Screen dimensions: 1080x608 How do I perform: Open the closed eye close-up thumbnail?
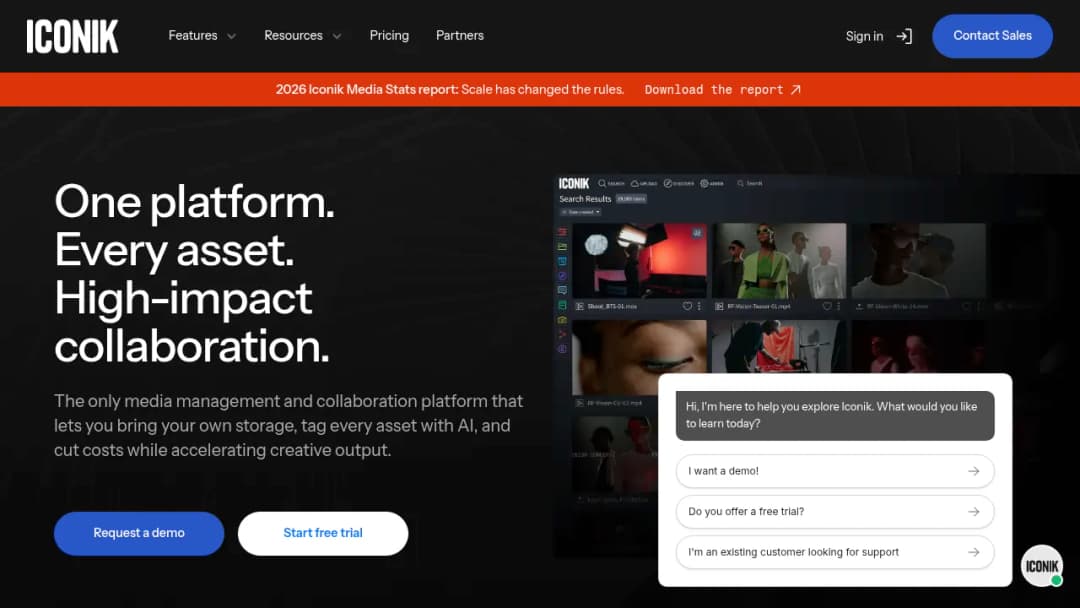(x=639, y=357)
